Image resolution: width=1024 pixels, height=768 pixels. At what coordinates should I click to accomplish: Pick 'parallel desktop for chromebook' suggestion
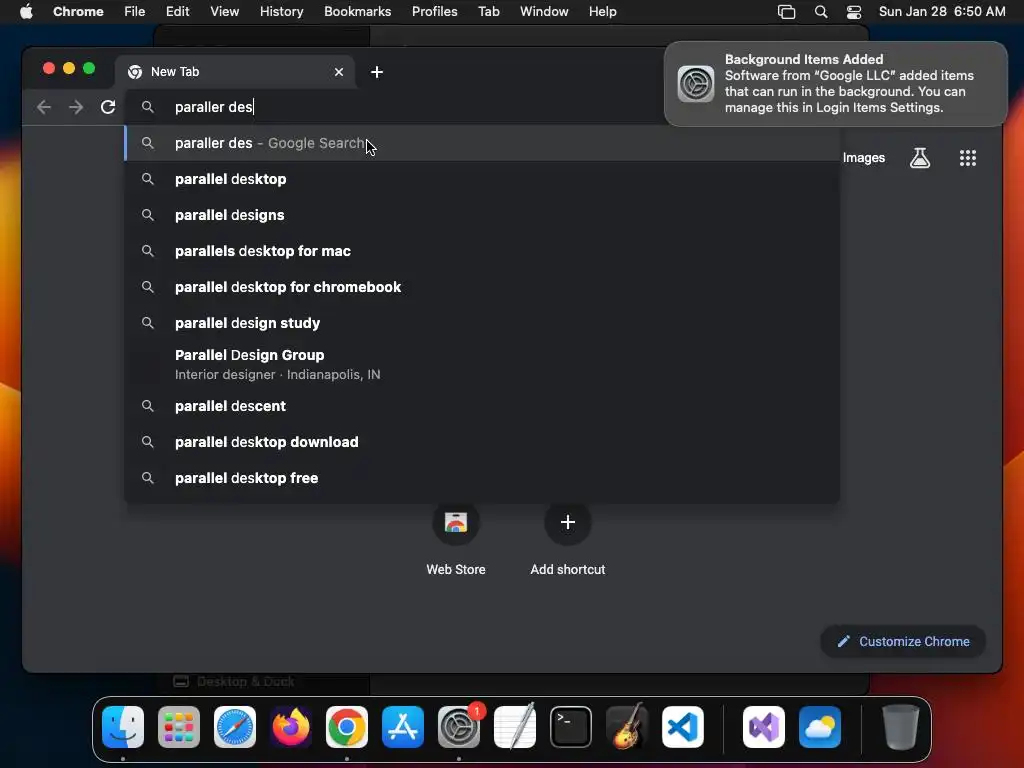tap(482, 287)
